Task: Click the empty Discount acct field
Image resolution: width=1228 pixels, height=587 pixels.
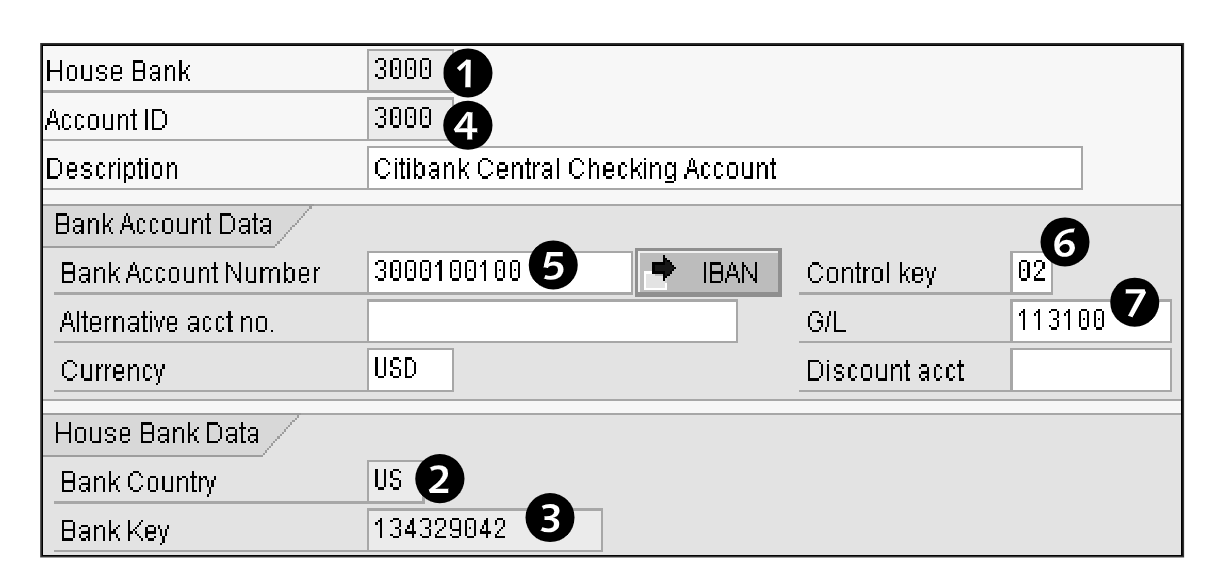Action: point(1090,370)
